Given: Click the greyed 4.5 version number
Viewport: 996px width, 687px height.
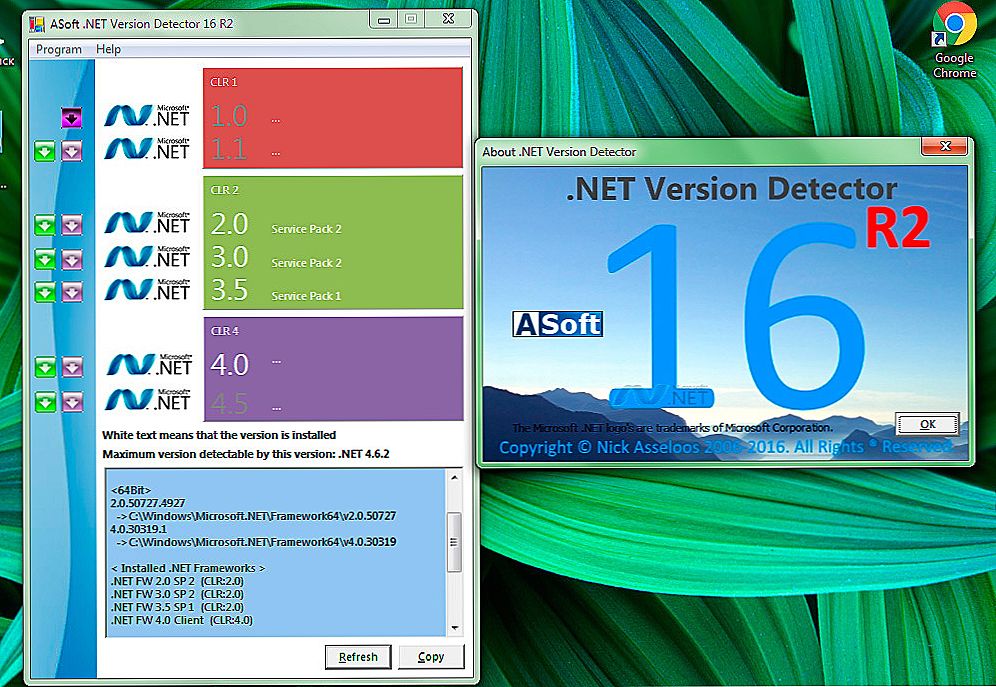Looking at the screenshot, I should click(x=229, y=404).
